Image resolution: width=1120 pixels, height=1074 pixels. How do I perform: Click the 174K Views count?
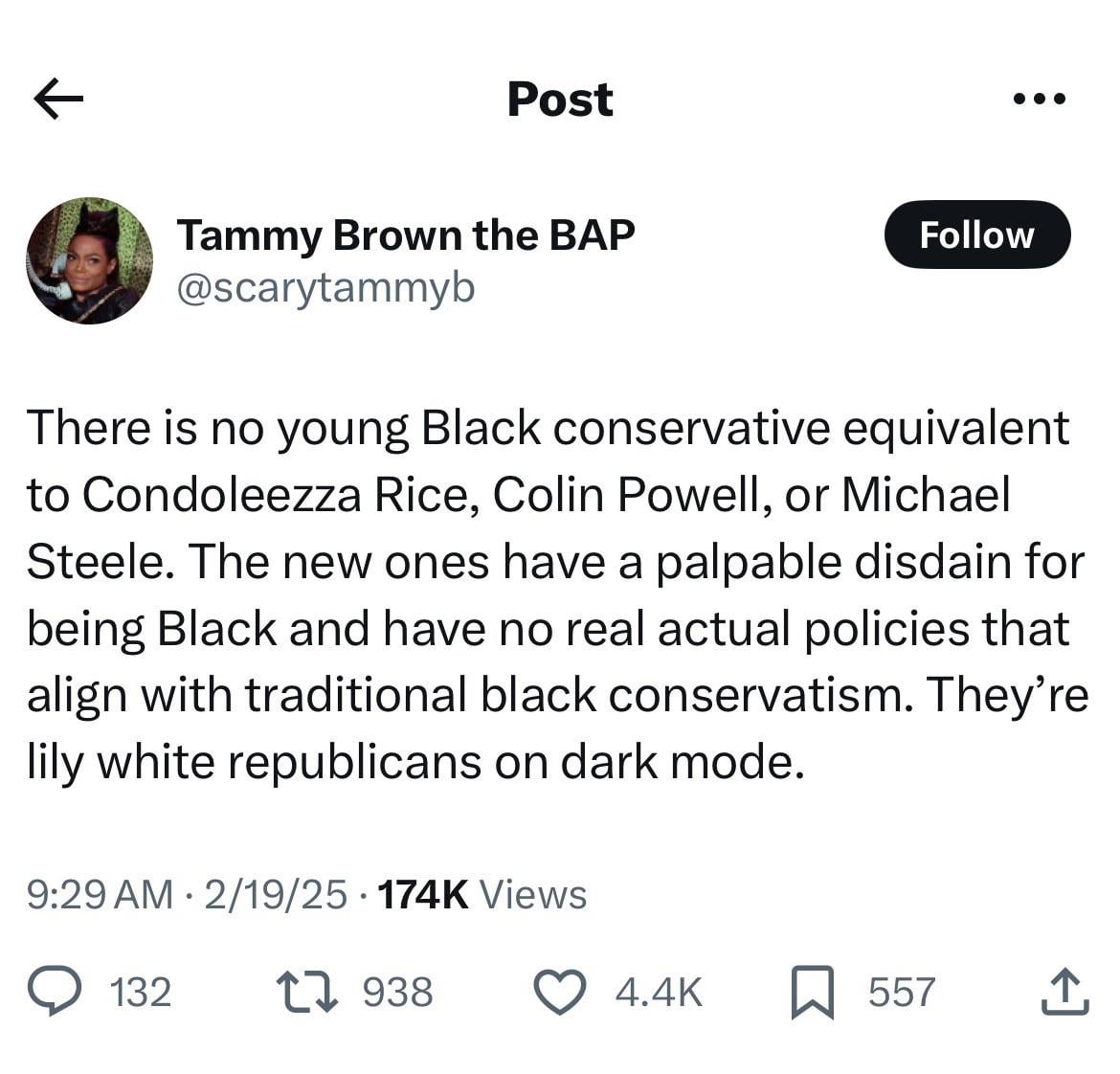pos(482,894)
